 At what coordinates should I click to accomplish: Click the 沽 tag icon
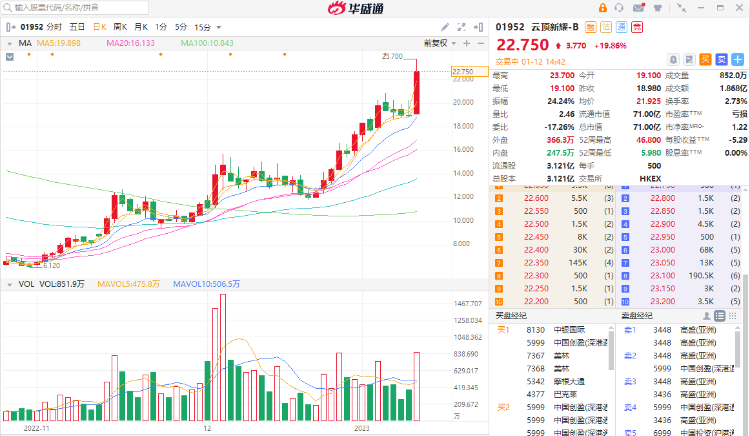coord(606,27)
